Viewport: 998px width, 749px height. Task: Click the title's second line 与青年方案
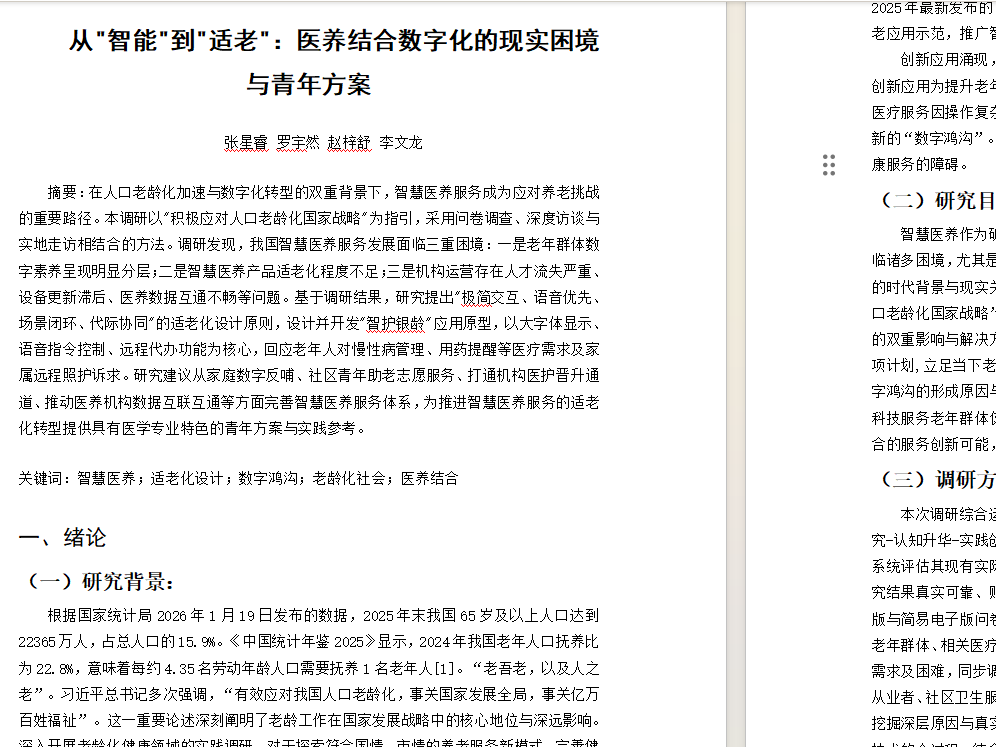pyautogui.click(x=308, y=84)
